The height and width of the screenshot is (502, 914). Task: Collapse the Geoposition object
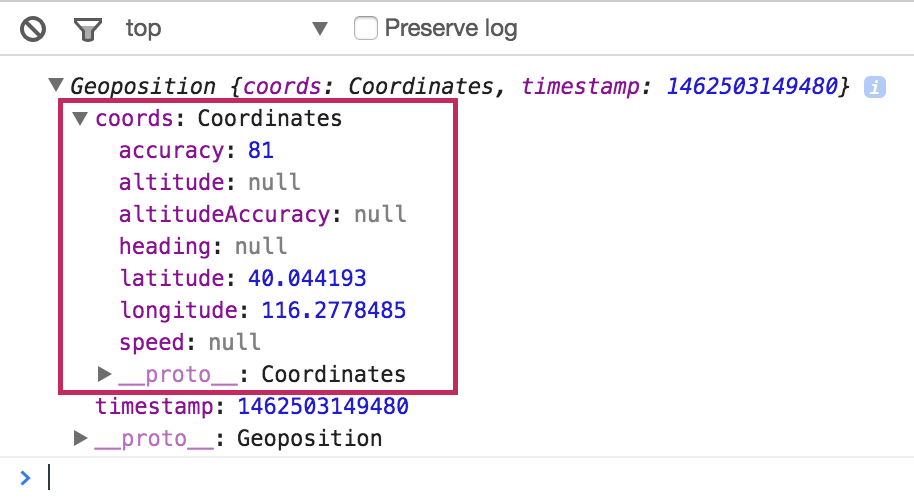tap(56, 87)
